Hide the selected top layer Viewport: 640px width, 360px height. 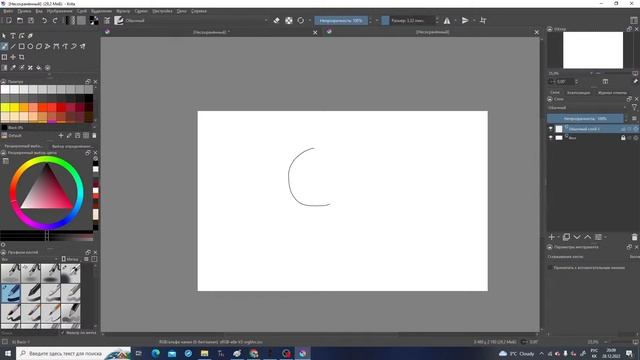click(x=551, y=129)
